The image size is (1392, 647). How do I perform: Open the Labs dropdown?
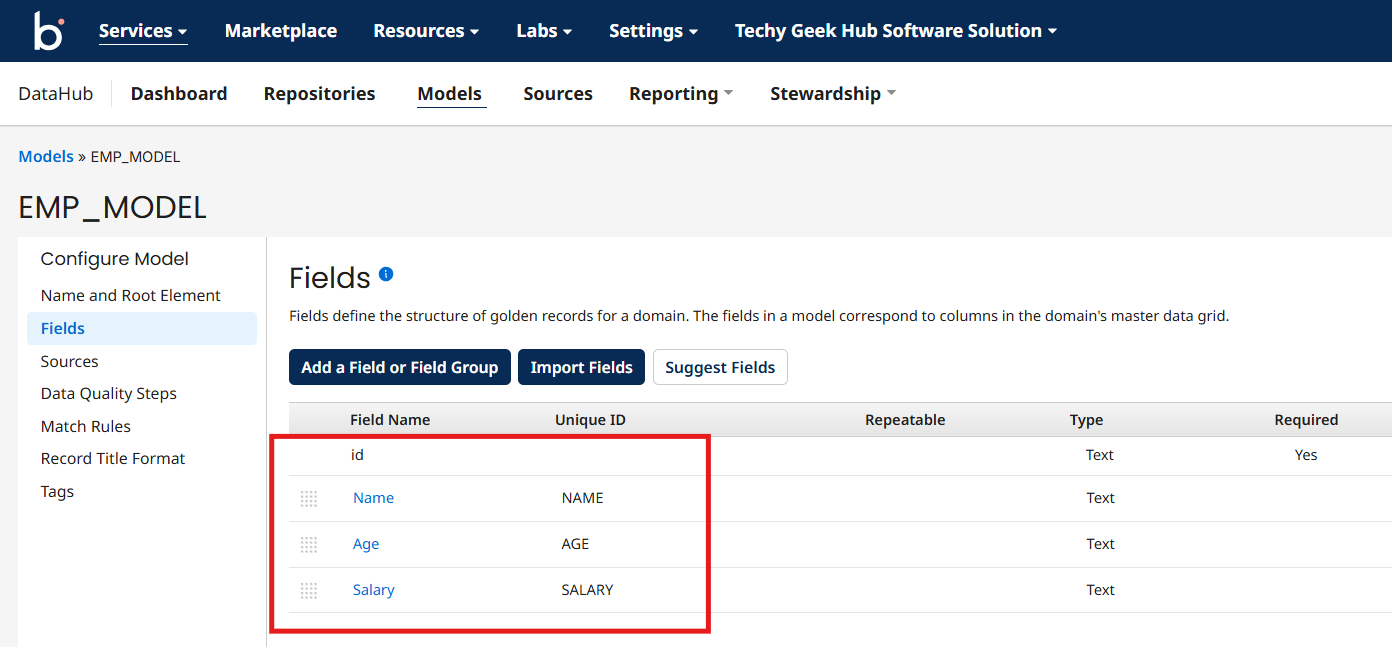click(x=544, y=31)
